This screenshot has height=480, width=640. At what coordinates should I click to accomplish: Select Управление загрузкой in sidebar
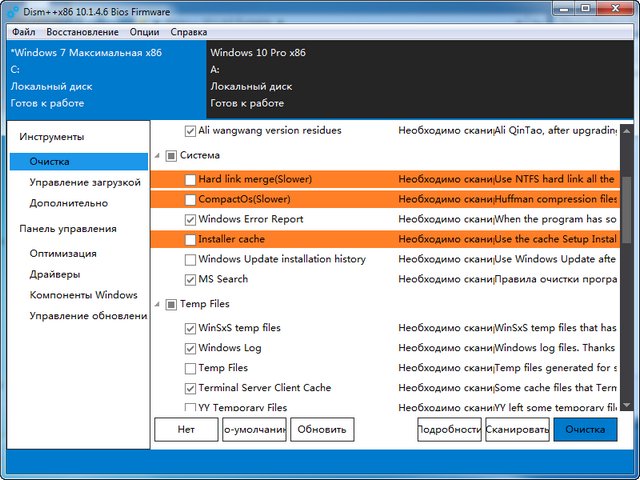click(x=83, y=182)
